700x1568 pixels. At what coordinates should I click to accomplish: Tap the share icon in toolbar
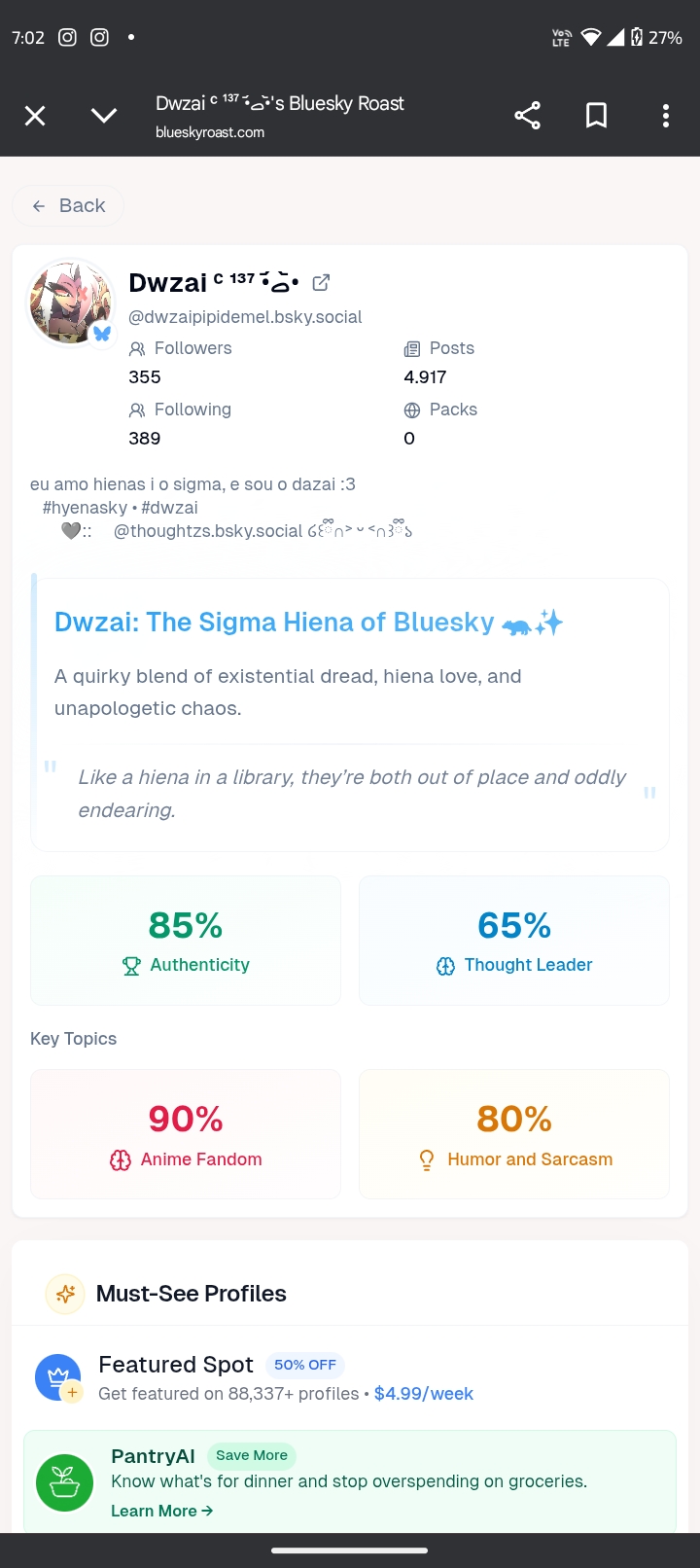pyautogui.click(x=527, y=117)
